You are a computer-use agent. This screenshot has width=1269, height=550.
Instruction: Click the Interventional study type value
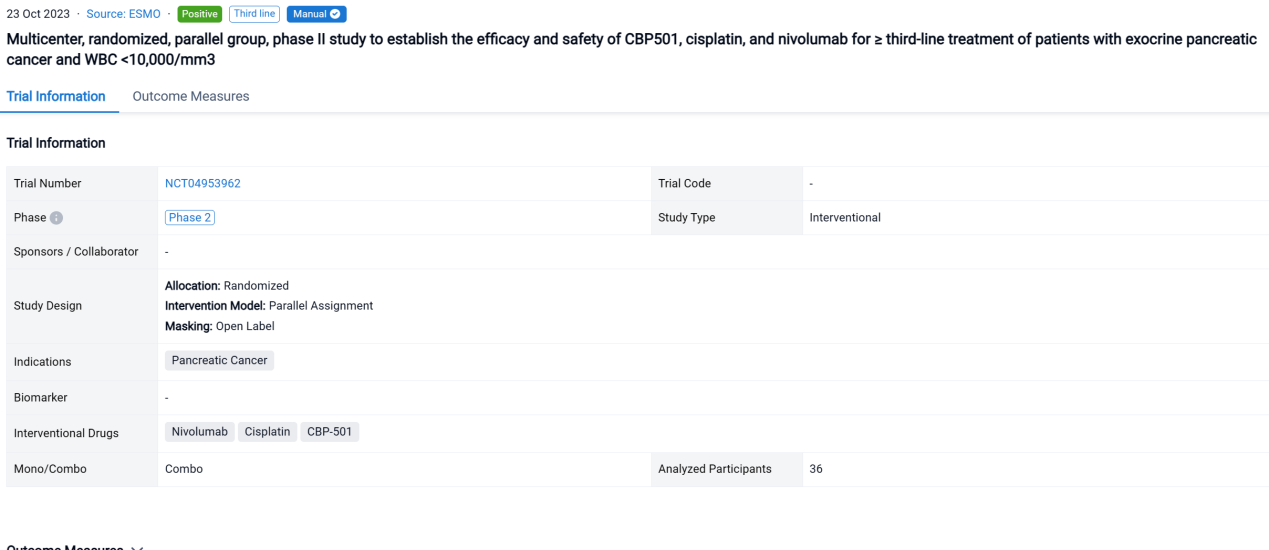[x=845, y=218]
